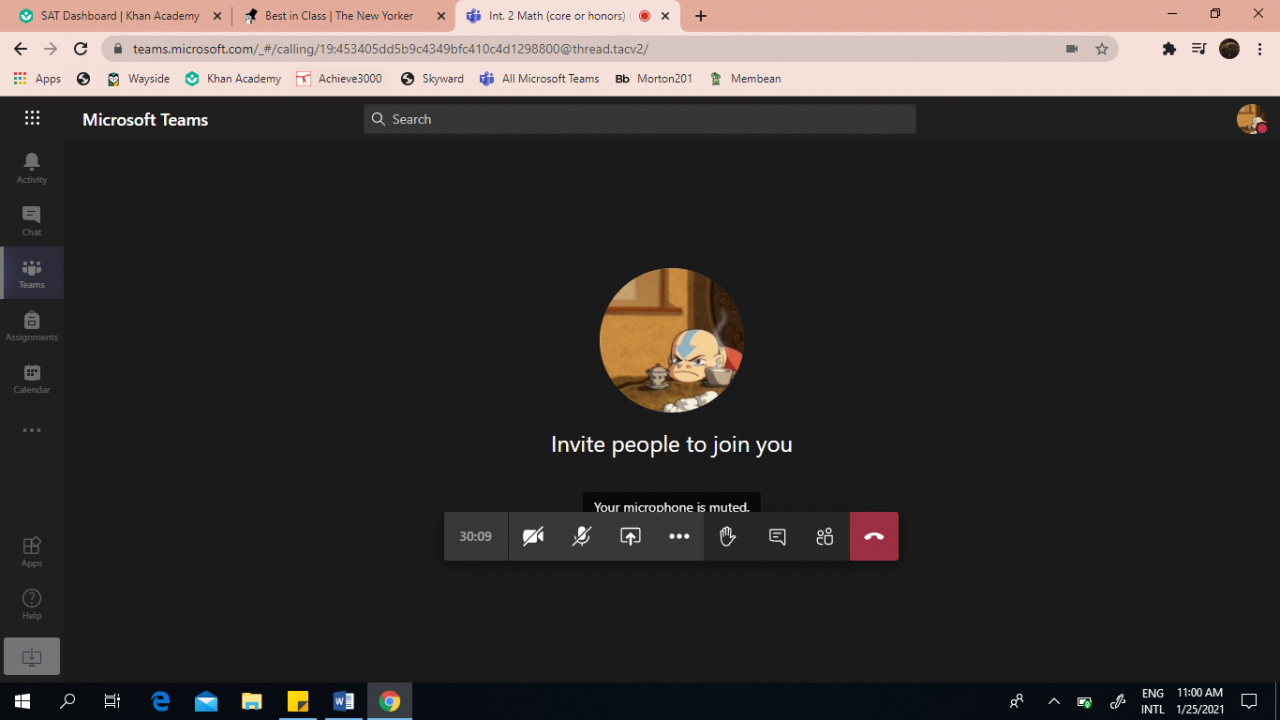Viewport: 1280px width, 720px height.
Task: Open the Windows Start menu
Action: (22, 702)
